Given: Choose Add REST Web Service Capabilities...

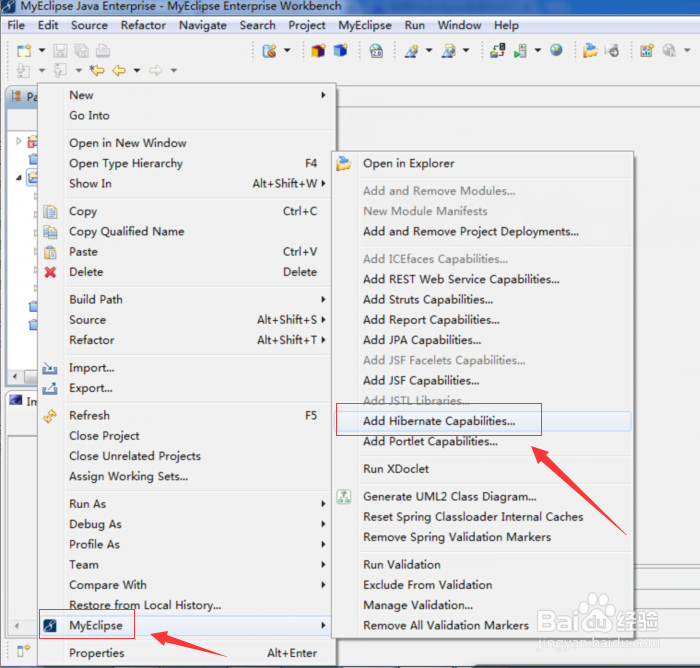Looking at the screenshot, I should pyautogui.click(x=483, y=280).
